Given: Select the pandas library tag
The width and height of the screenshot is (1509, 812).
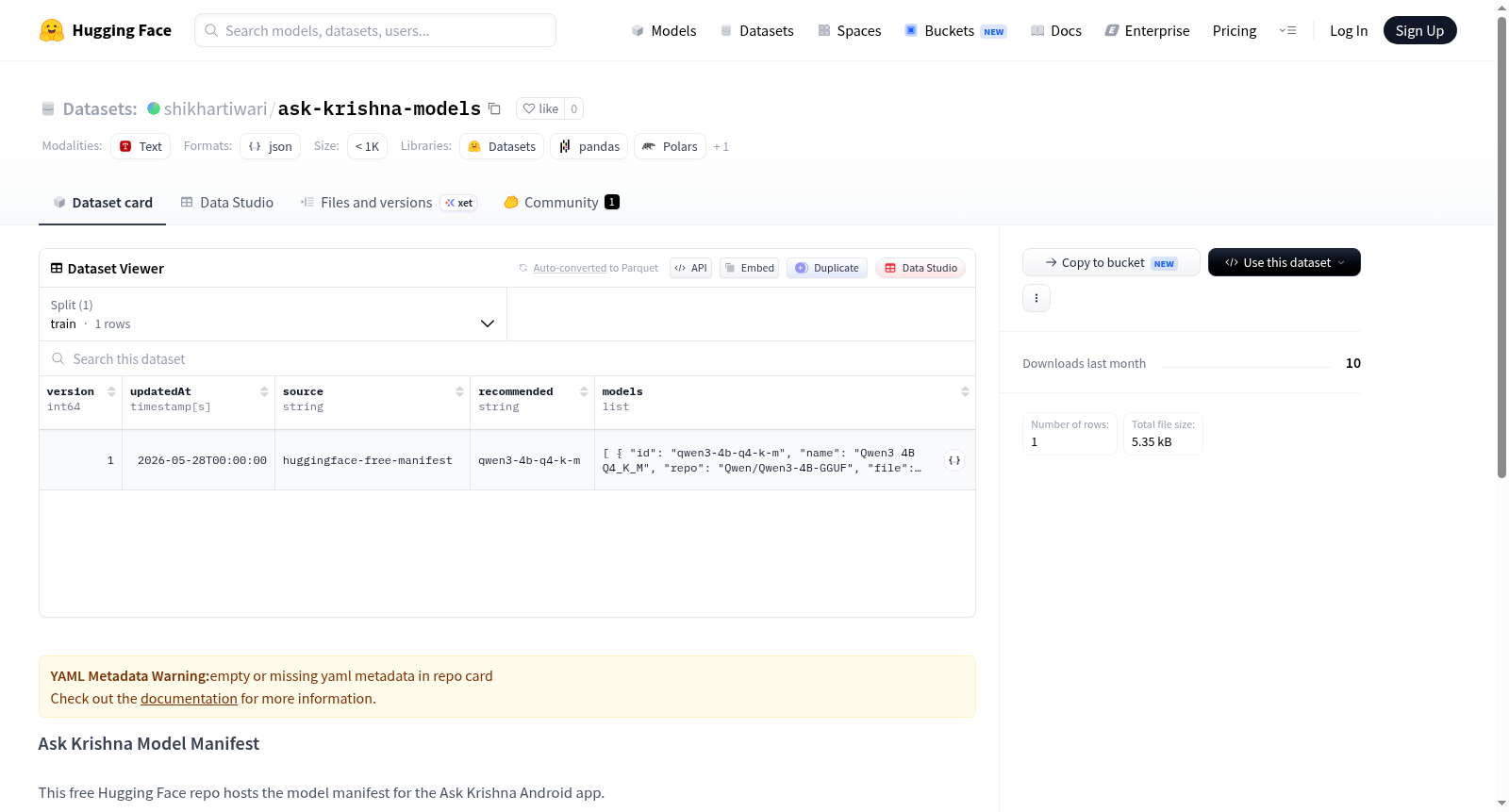Looking at the screenshot, I should point(589,146).
